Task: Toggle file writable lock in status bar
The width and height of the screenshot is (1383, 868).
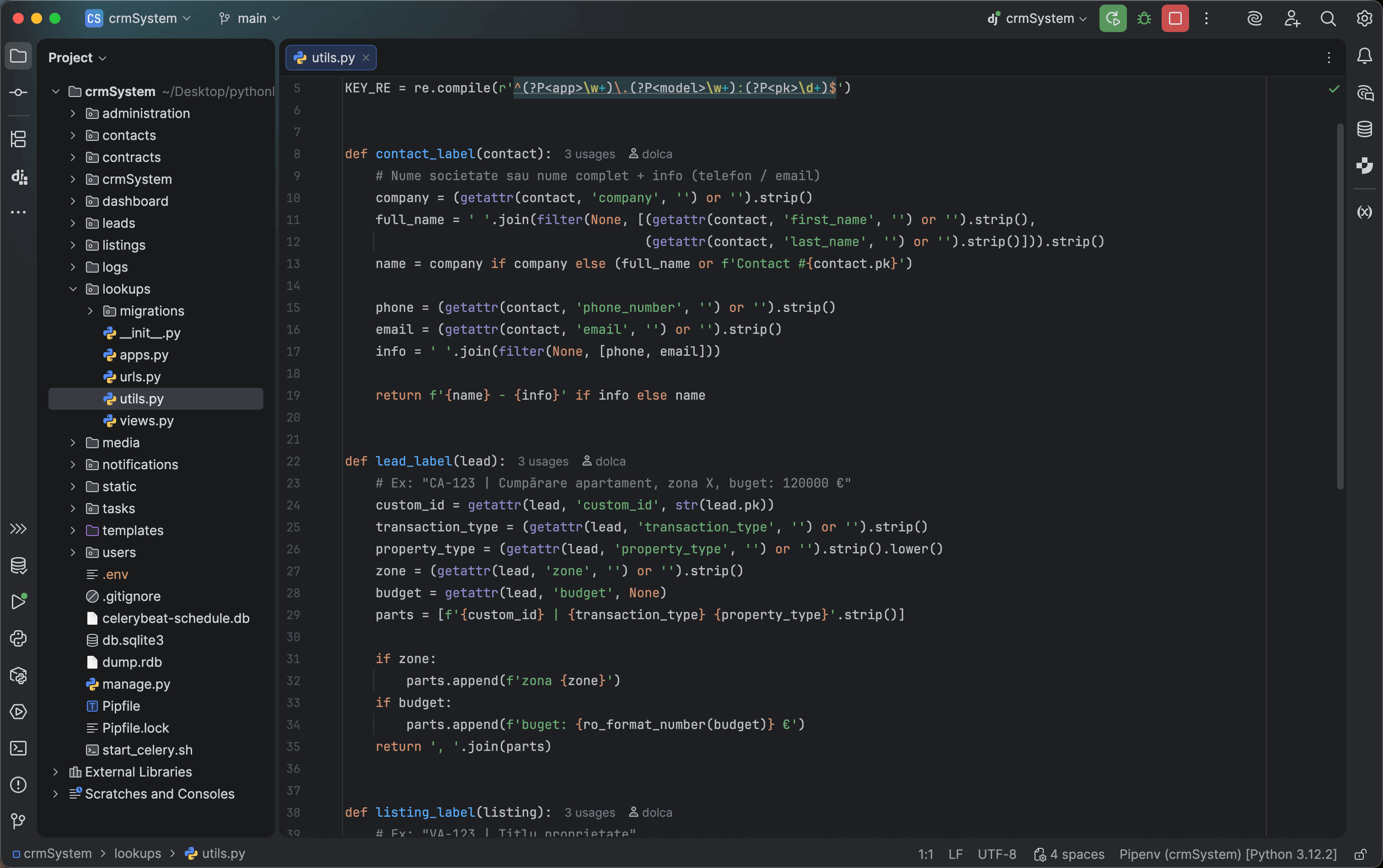Action: [1360, 854]
